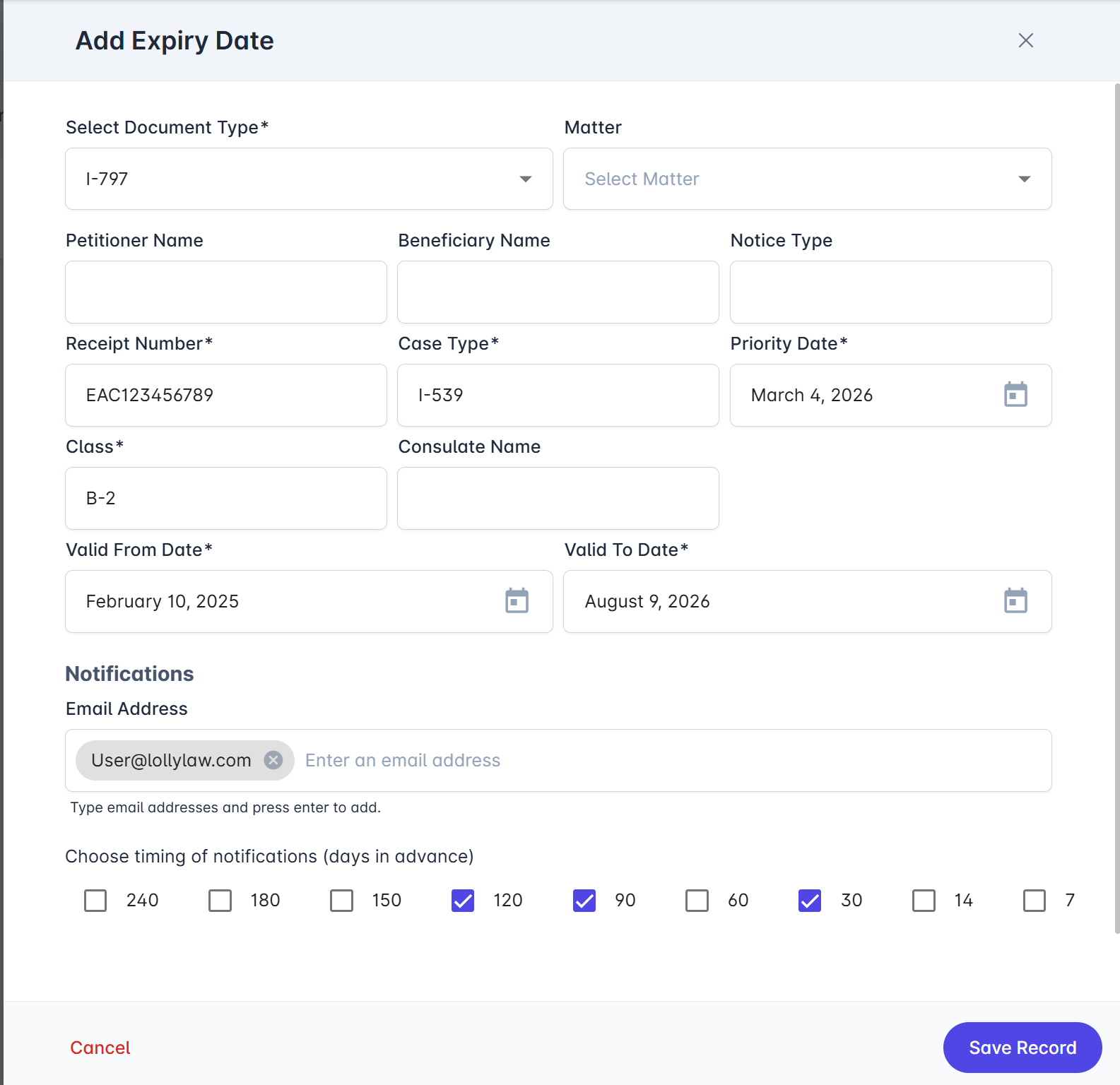Screen dimensions: 1120x1085
Task: Remove the User@lollylaw.com email chip
Action: [x=273, y=760]
